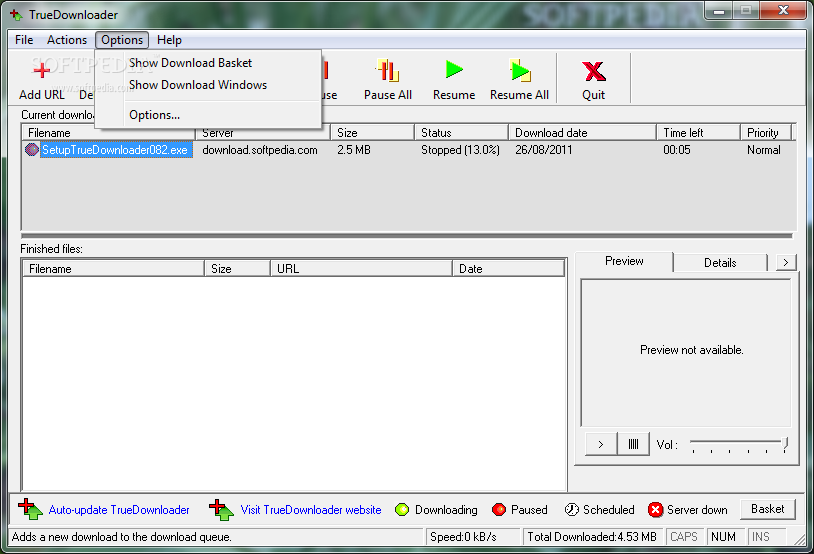Sort current downloads by Download date column
The height and width of the screenshot is (554, 814).
click(x=582, y=133)
